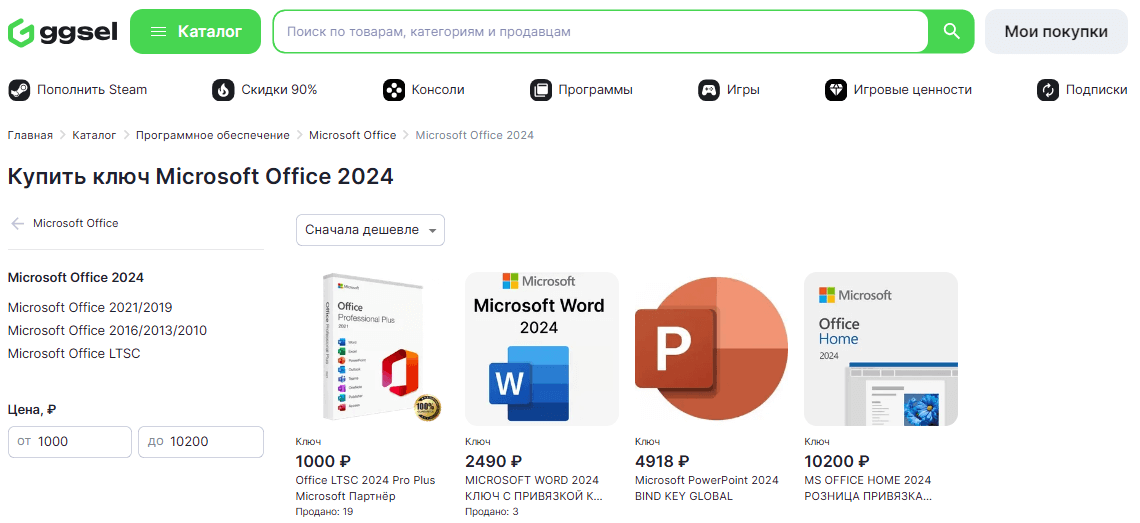Open Microsoft PowerPoint 2024 BIND KEY listing
1140x523 pixels.
tap(707, 488)
